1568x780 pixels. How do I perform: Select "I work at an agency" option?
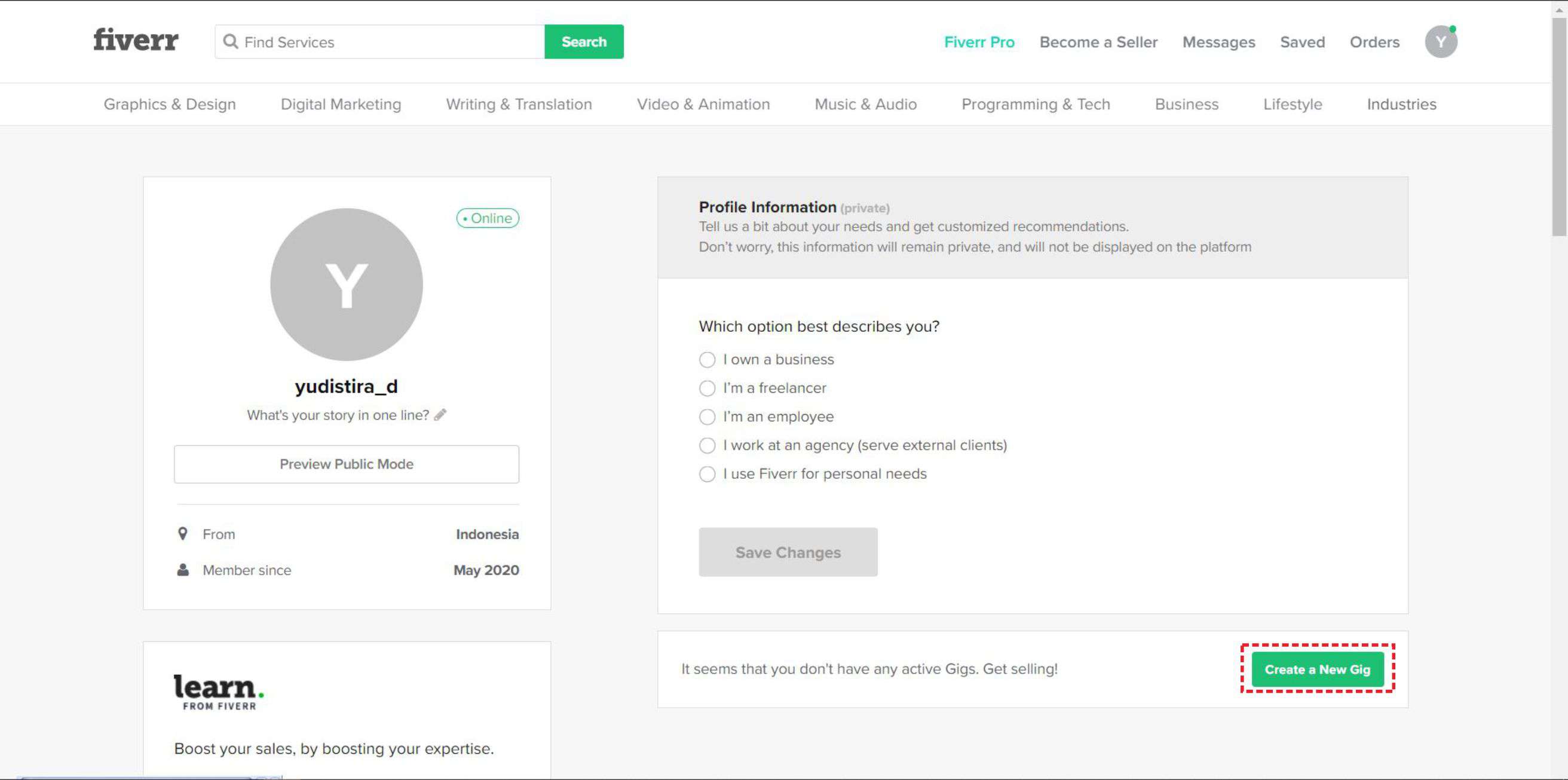coord(707,446)
